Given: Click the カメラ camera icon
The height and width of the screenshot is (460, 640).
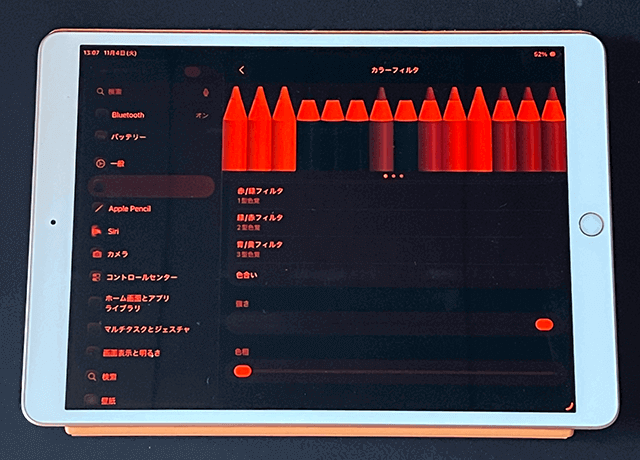Looking at the screenshot, I should click(x=97, y=254).
